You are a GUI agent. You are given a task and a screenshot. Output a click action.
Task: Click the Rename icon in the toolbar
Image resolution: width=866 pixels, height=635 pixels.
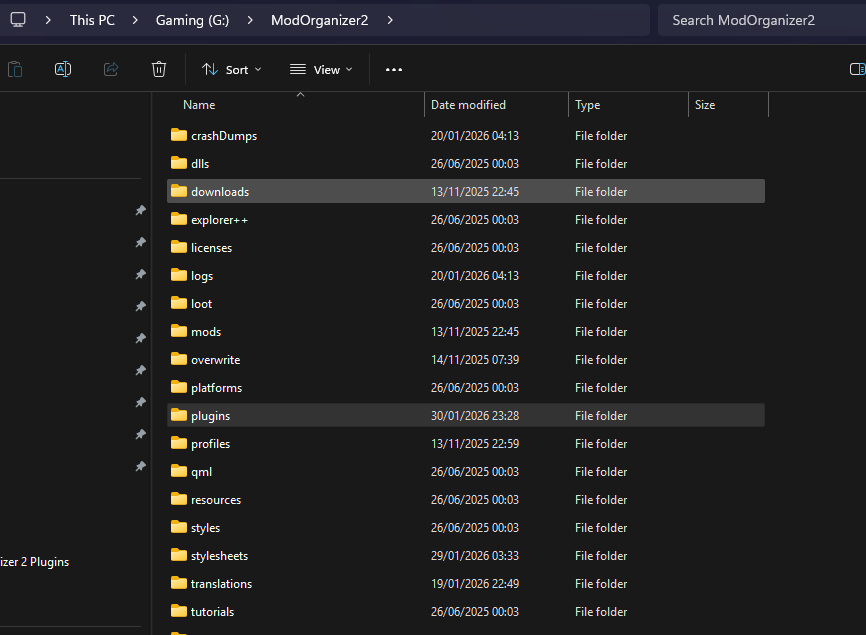62,69
